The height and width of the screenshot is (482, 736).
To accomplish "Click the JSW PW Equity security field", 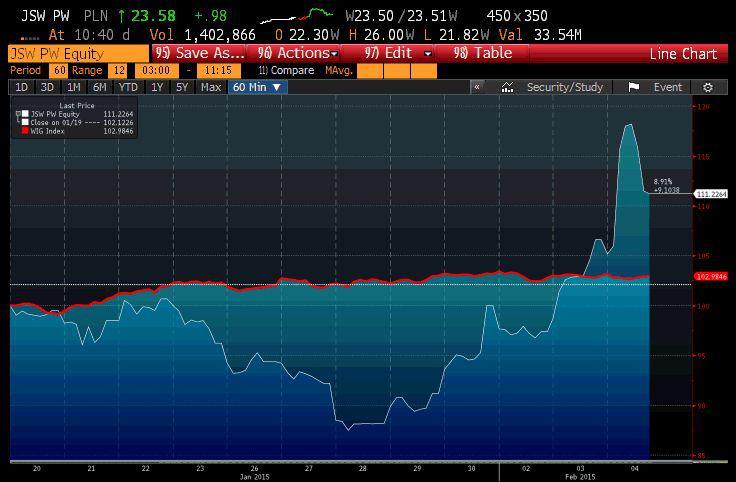I will click(x=75, y=53).
